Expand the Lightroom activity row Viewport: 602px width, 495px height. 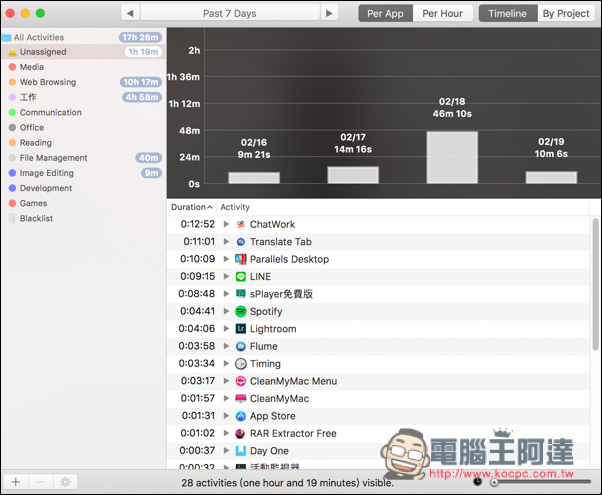(226, 329)
